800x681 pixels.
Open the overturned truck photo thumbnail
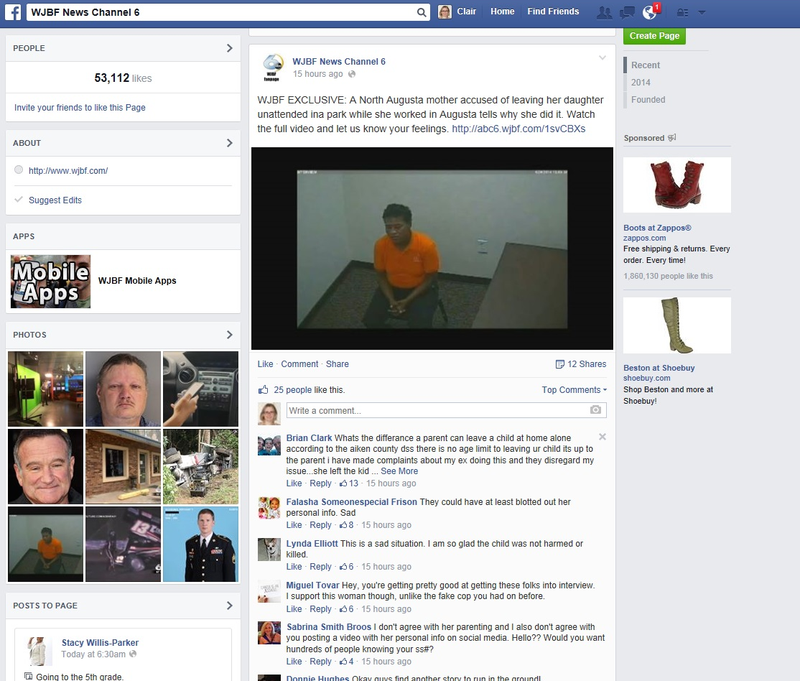tap(201, 467)
